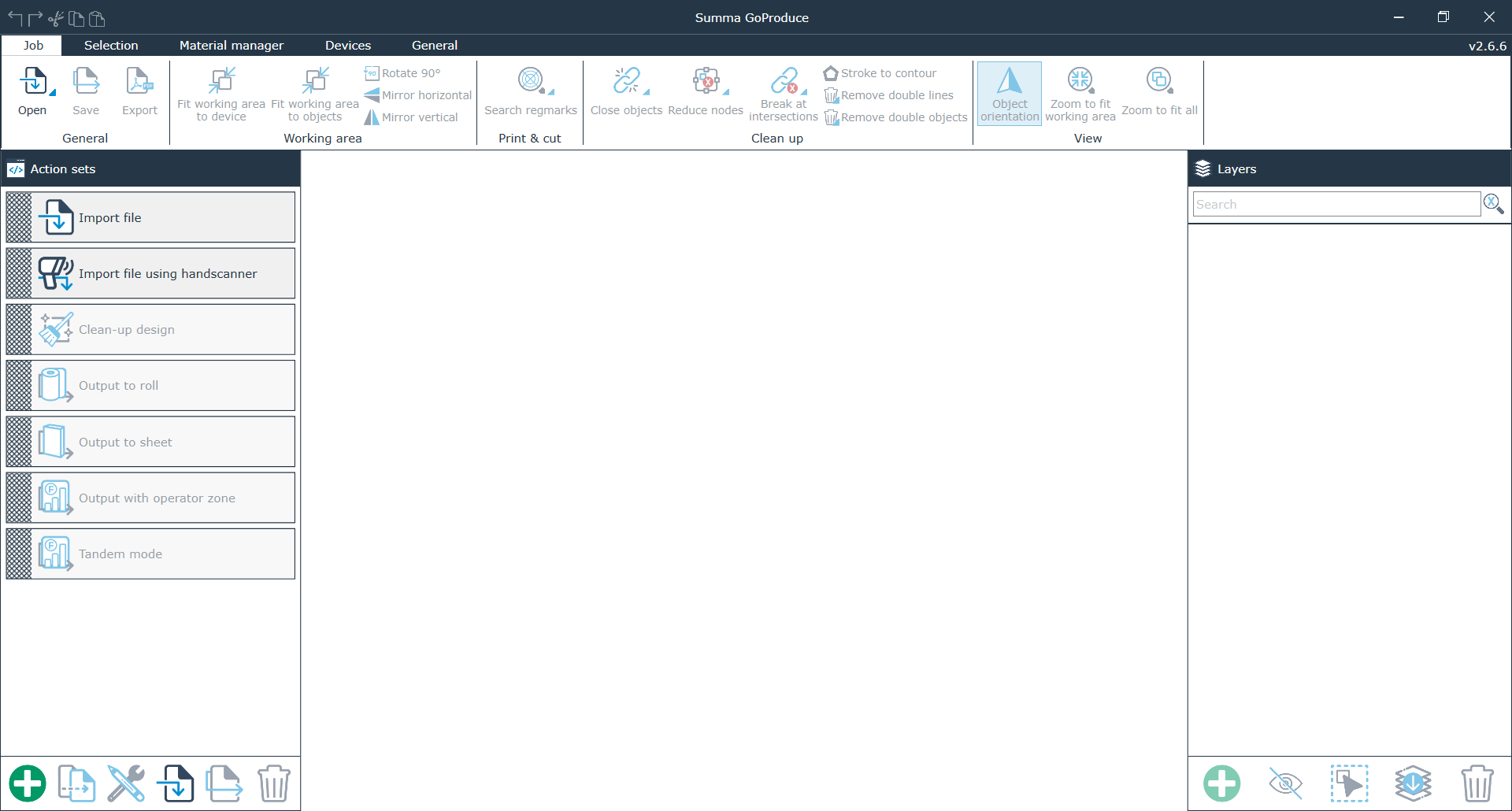Toggle Object orientation view

1009,93
